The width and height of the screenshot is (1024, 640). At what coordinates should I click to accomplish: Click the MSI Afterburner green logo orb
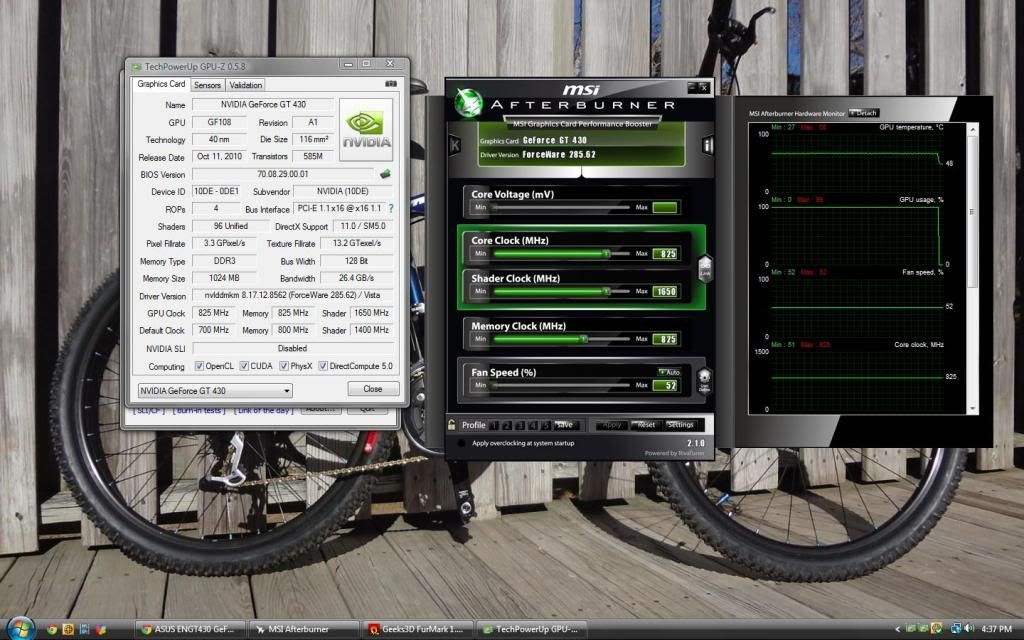click(x=468, y=103)
